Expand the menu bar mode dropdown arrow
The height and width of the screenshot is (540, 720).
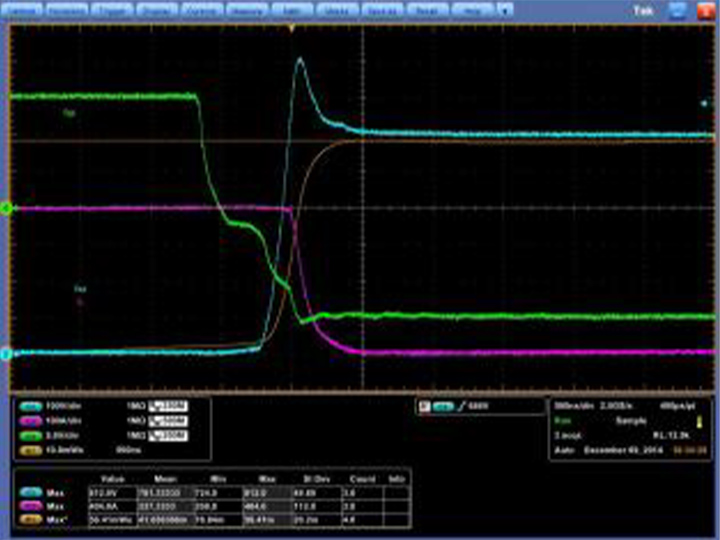point(505,9)
